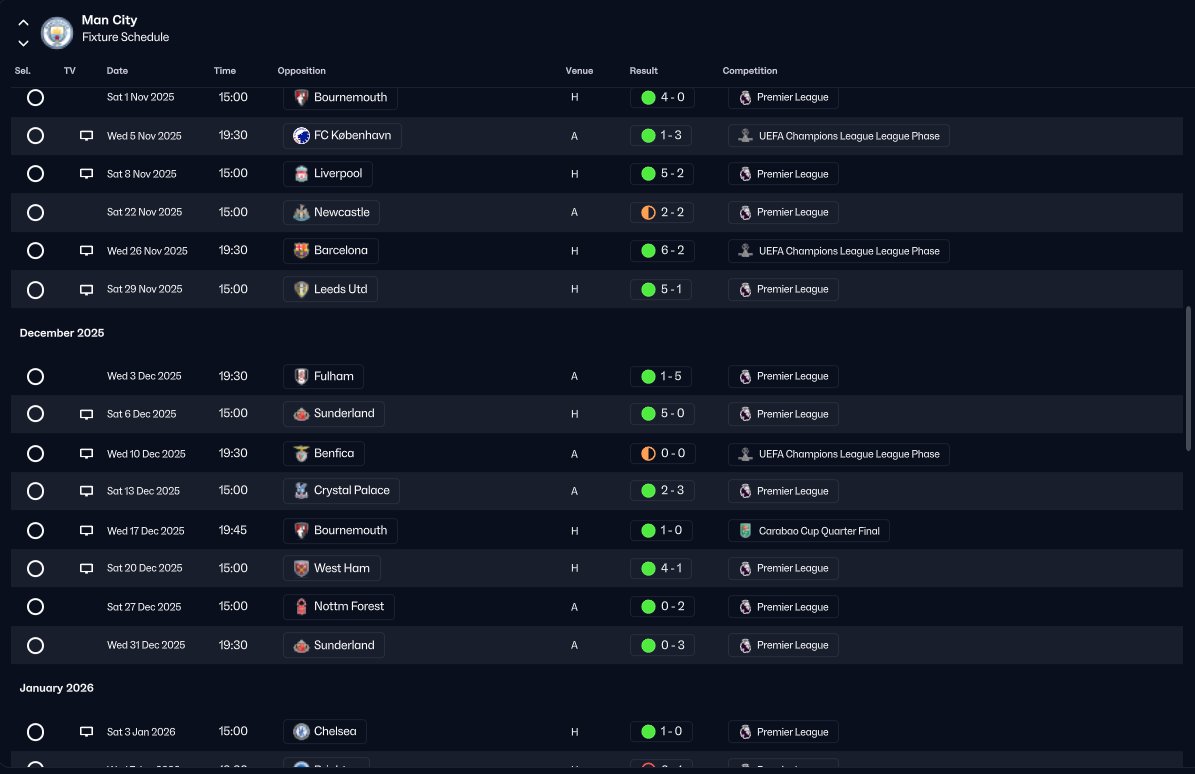Sort fixtures by Date column header

tap(117, 71)
